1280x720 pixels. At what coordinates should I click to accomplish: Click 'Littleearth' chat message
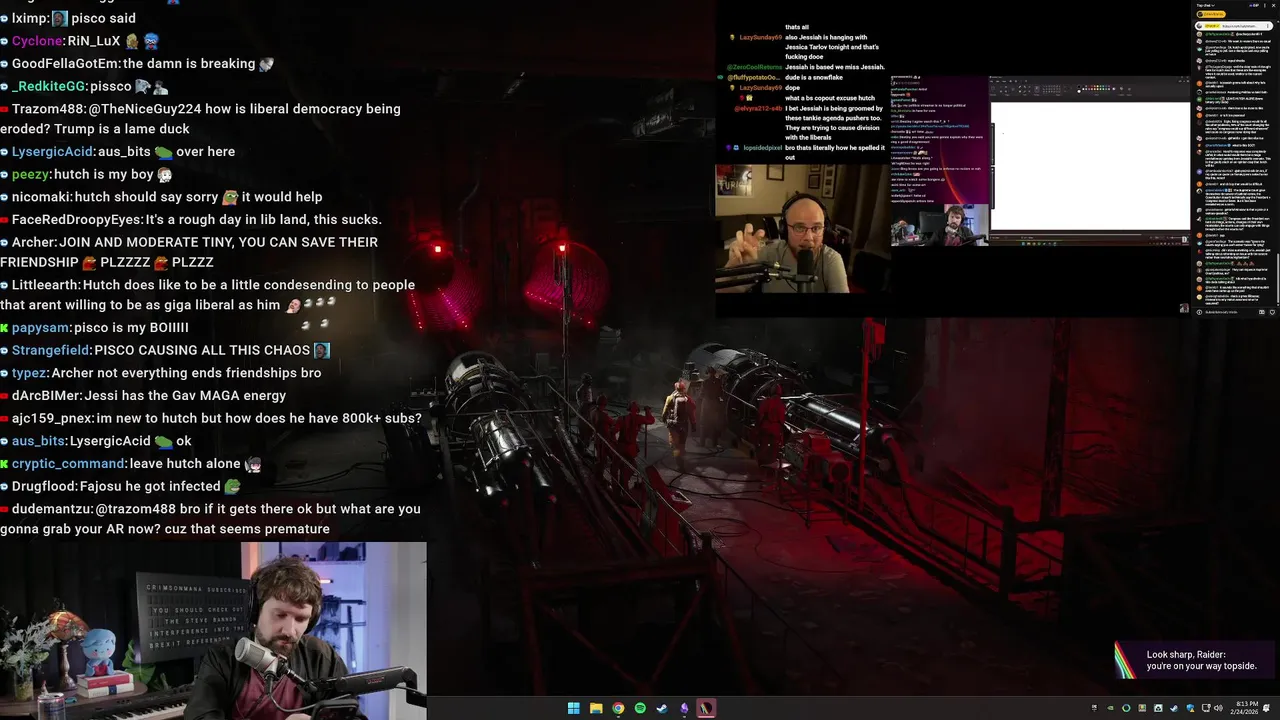click(x=207, y=295)
